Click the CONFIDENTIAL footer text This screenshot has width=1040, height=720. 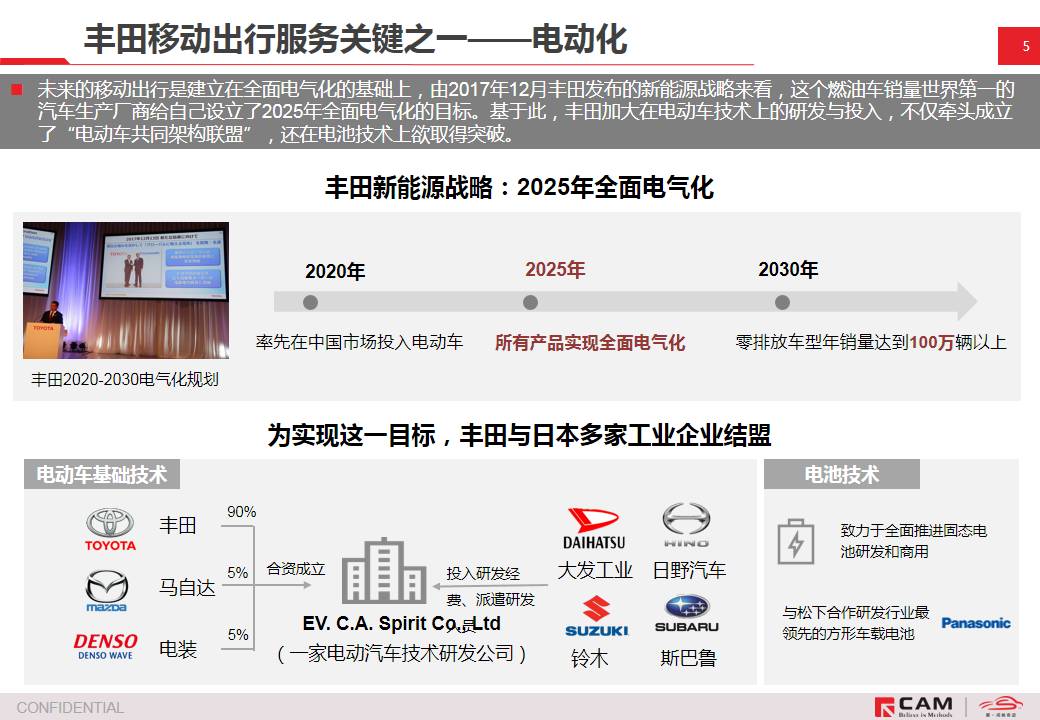coord(70,708)
